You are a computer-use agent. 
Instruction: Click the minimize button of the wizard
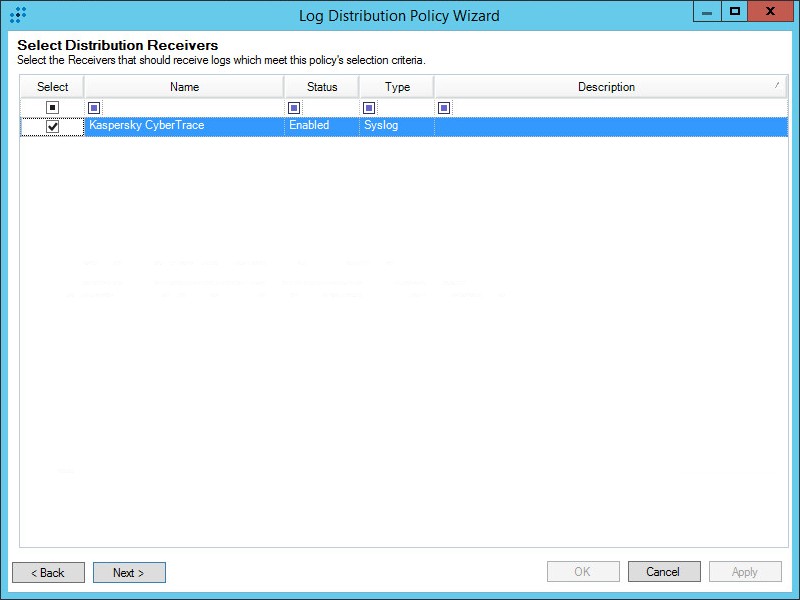[x=707, y=12]
